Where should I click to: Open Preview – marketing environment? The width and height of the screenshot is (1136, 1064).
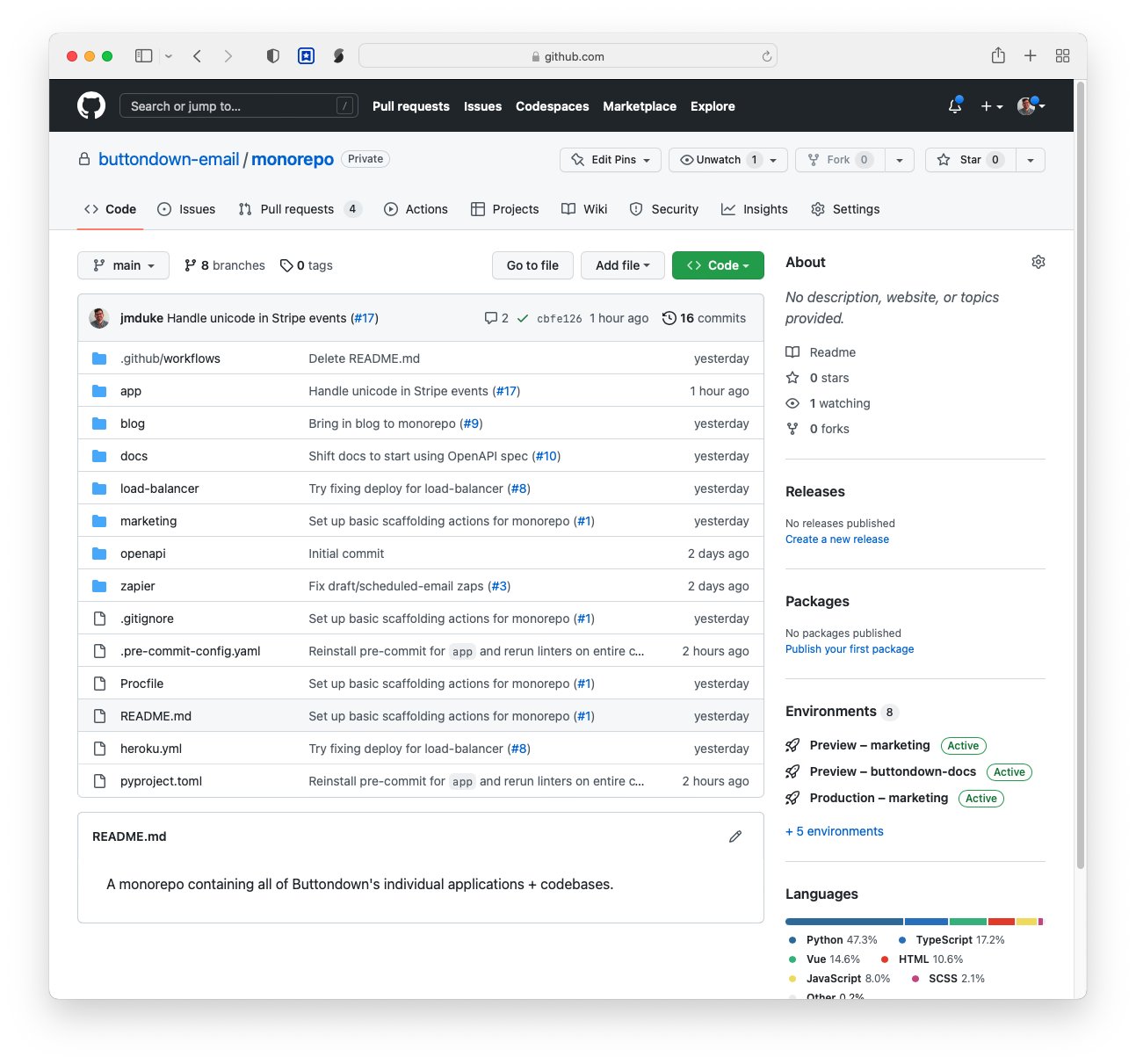(x=870, y=745)
